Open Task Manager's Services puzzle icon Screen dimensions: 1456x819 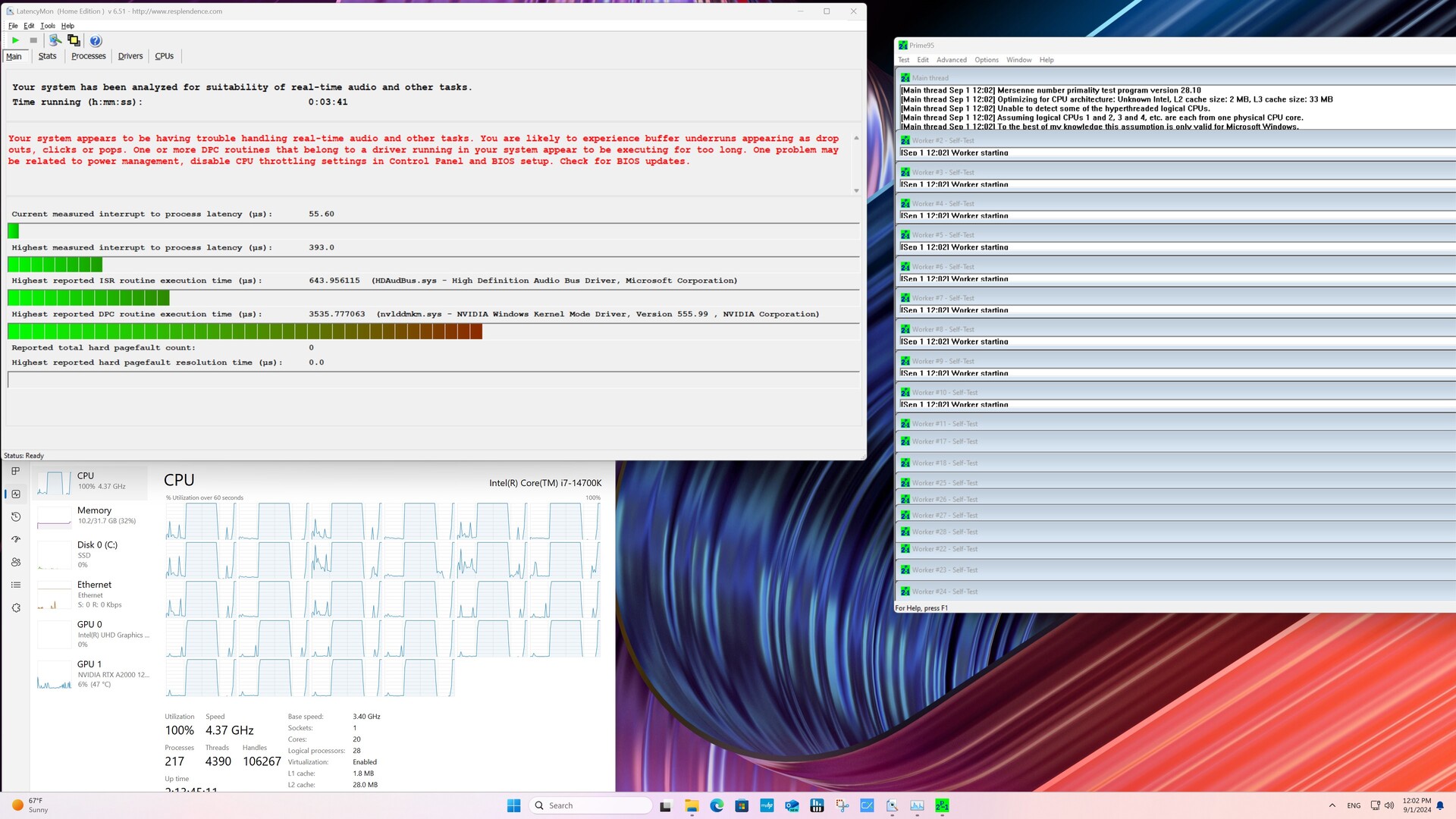[16, 607]
